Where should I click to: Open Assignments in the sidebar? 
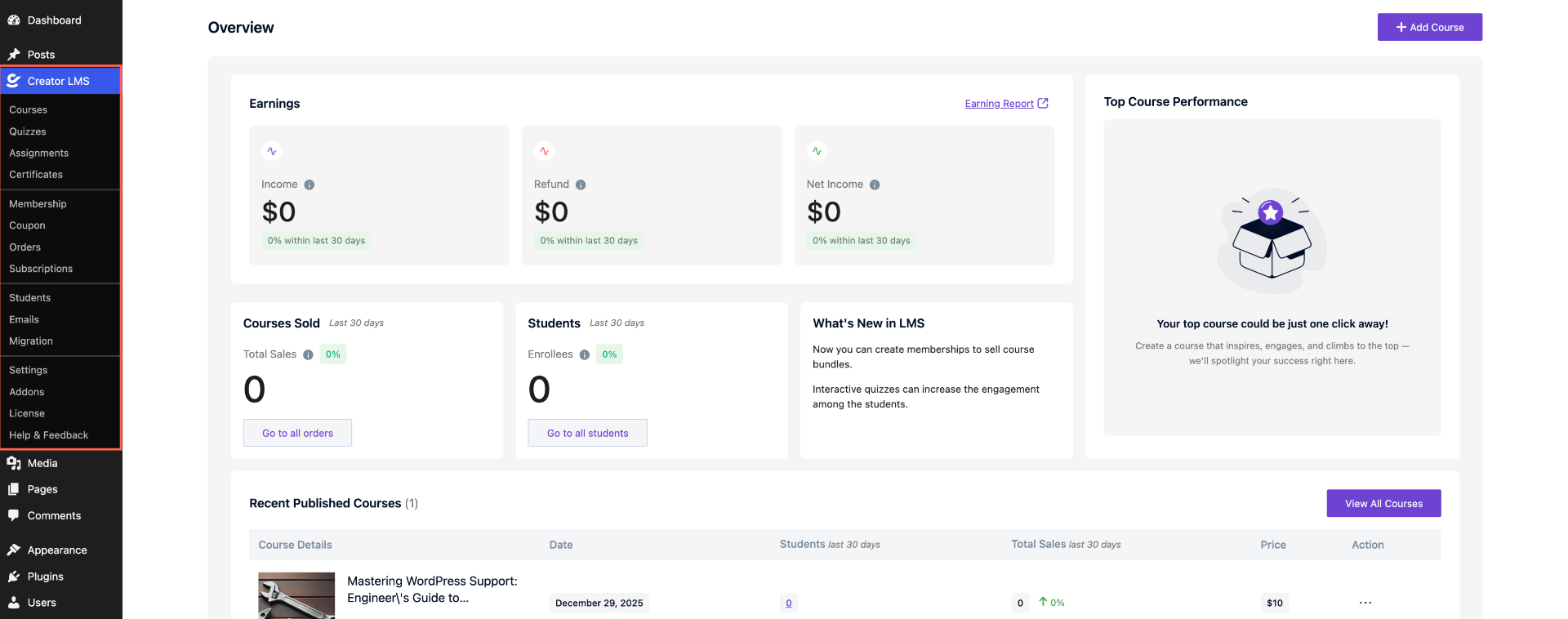pyautogui.click(x=39, y=153)
